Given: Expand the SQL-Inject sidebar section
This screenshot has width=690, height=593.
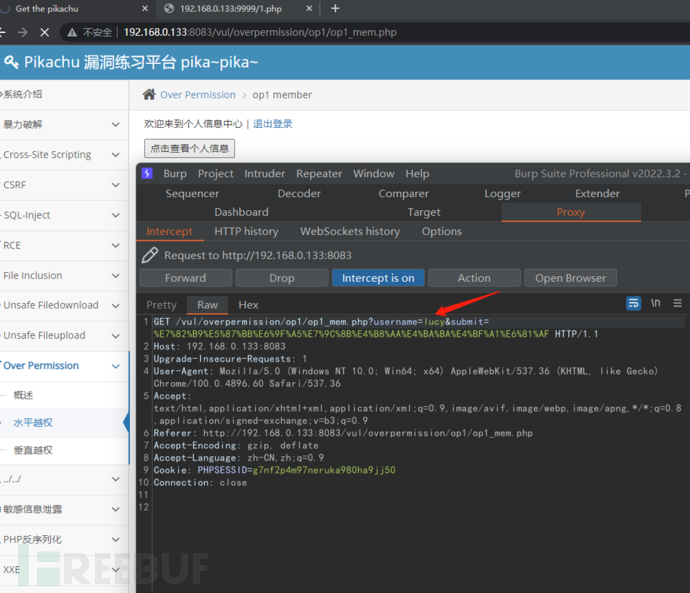Looking at the screenshot, I should click(62, 215).
